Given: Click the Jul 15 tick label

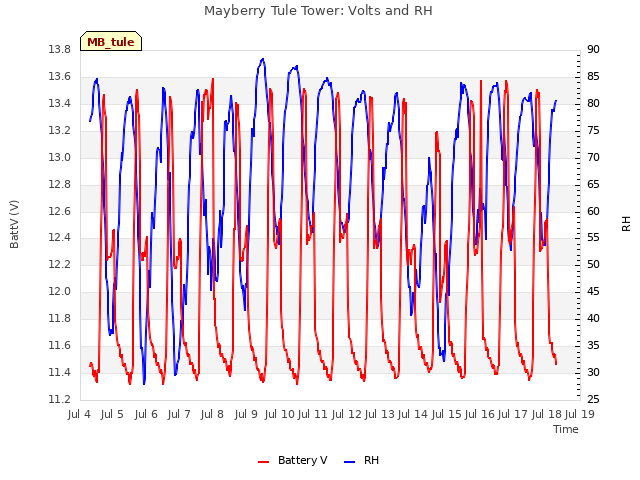Looking at the screenshot, I should tap(447, 414).
